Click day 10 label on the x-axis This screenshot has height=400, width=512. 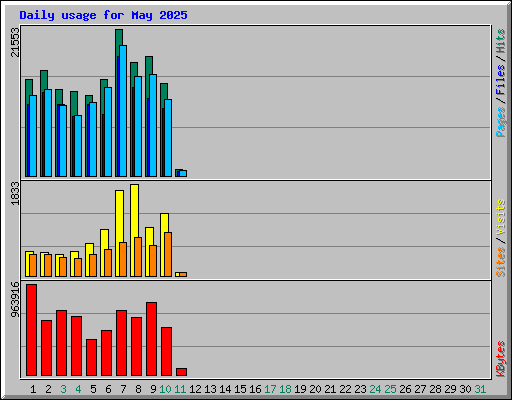coord(166,389)
